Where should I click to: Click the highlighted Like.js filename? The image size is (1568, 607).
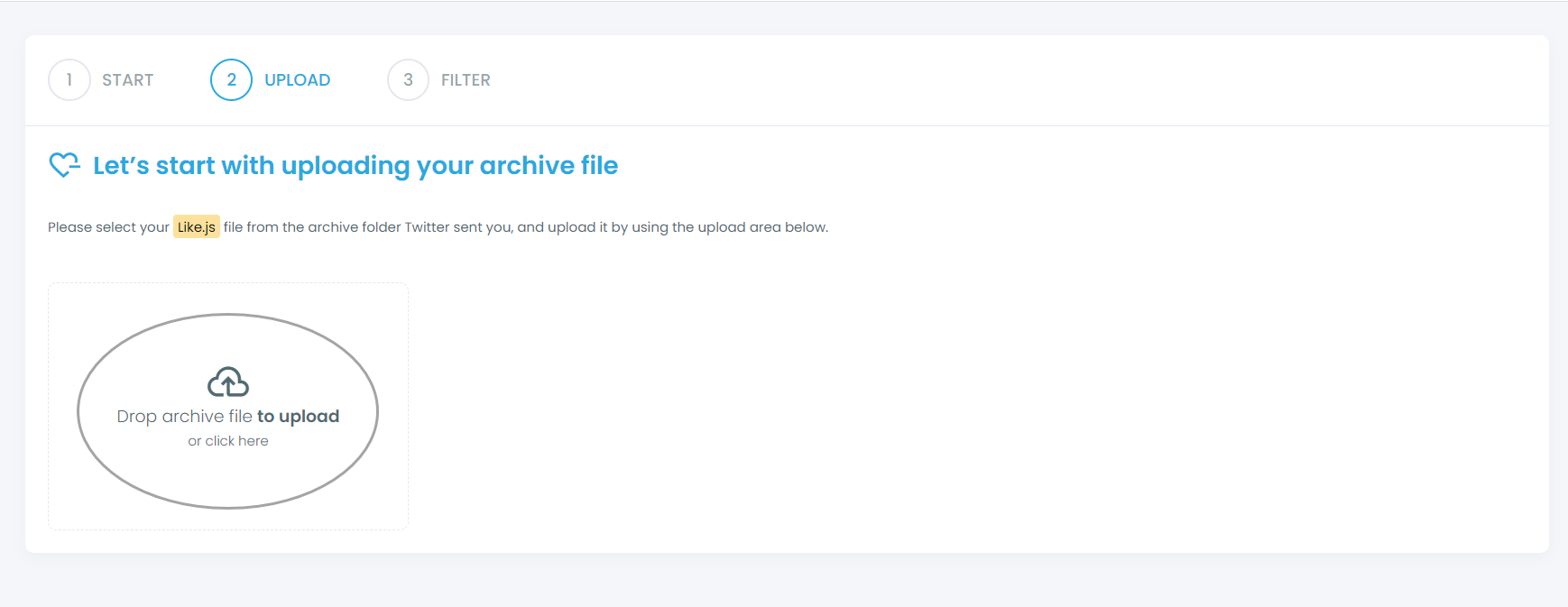(197, 227)
